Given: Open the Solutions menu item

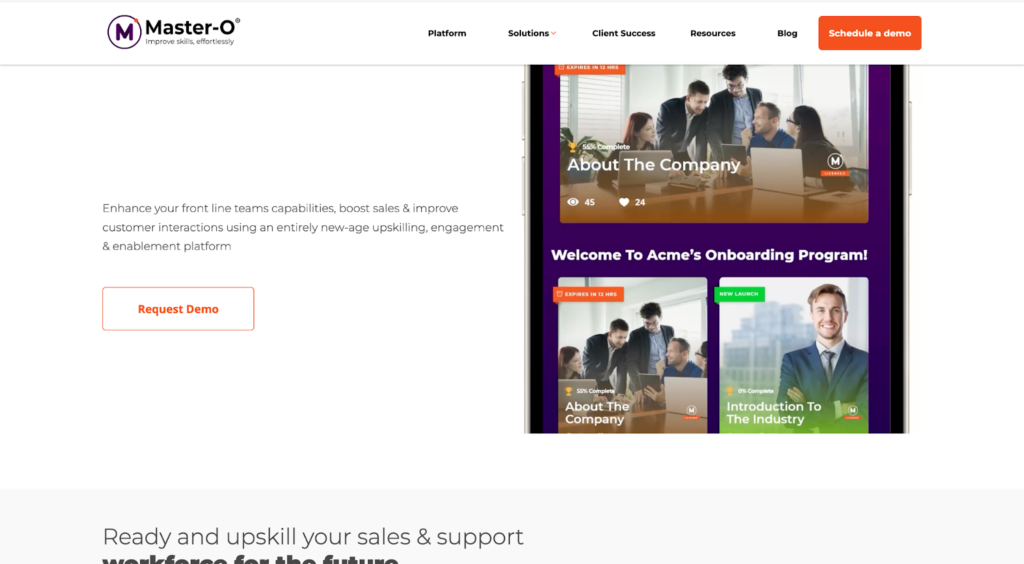Looking at the screenshot, I should tap(528, 33).
